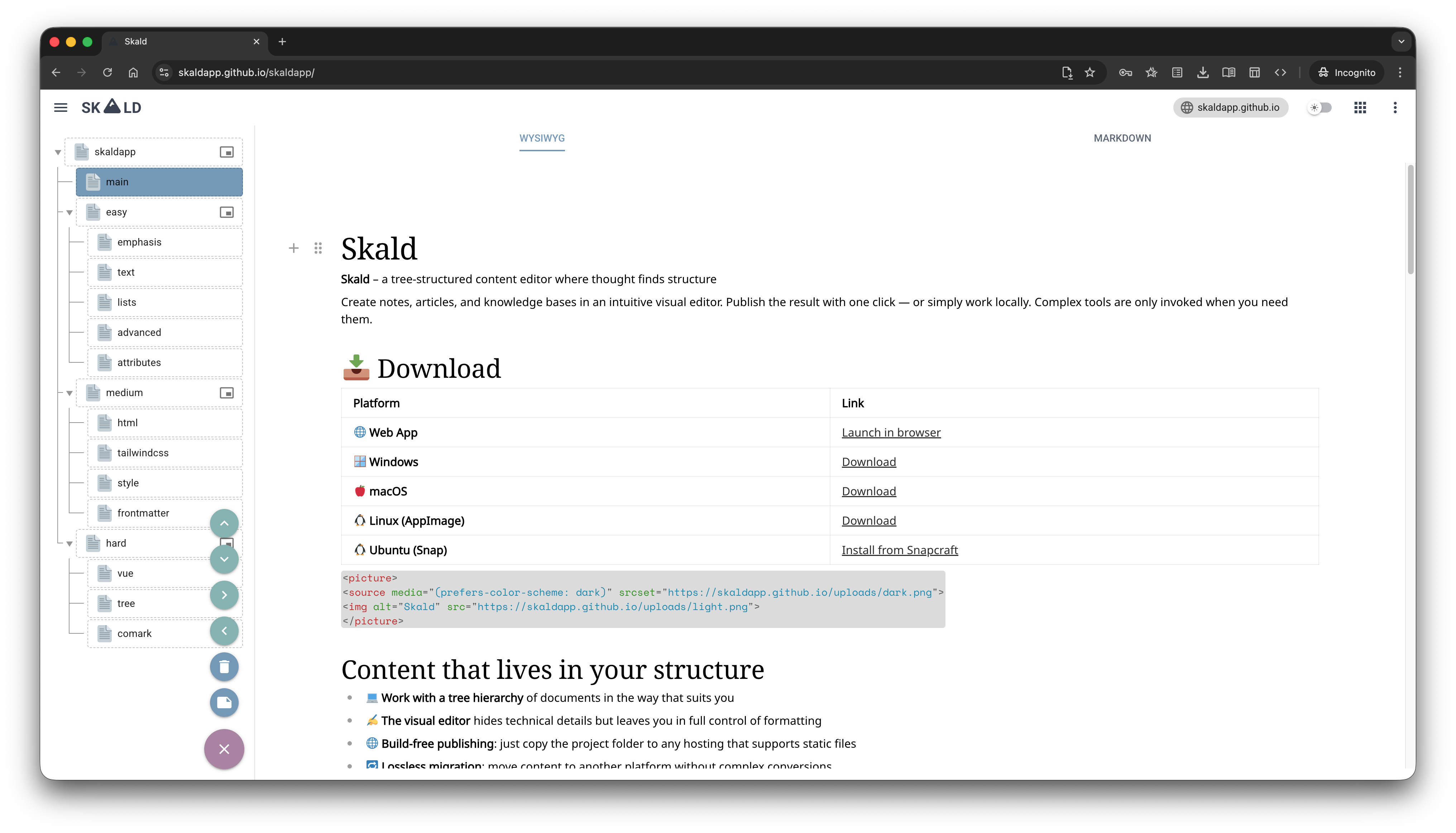Open a new browser tab

pos(282,42)
